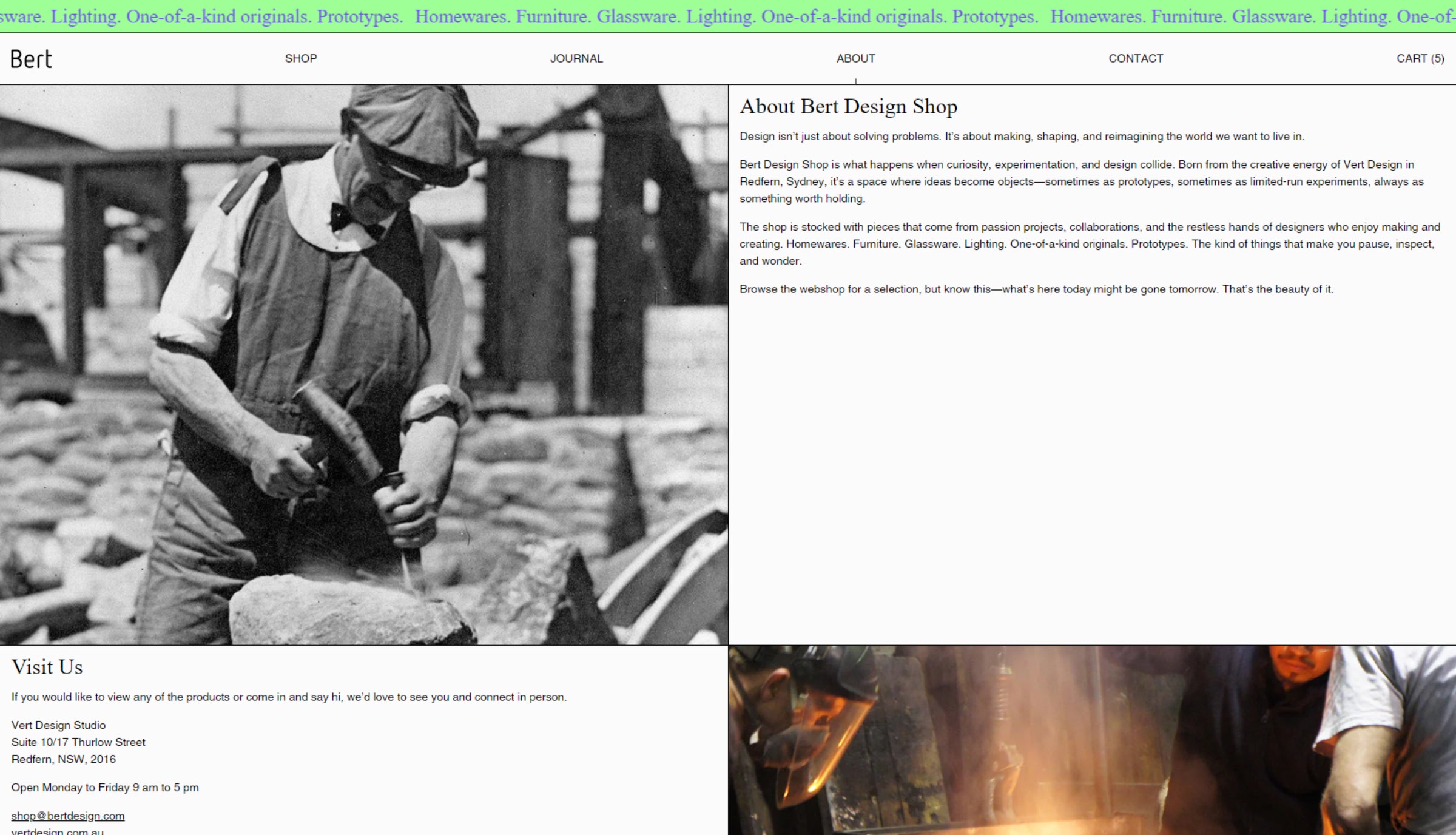
Task: Click the shop@bertdesign.com email link
Action: 68,816
